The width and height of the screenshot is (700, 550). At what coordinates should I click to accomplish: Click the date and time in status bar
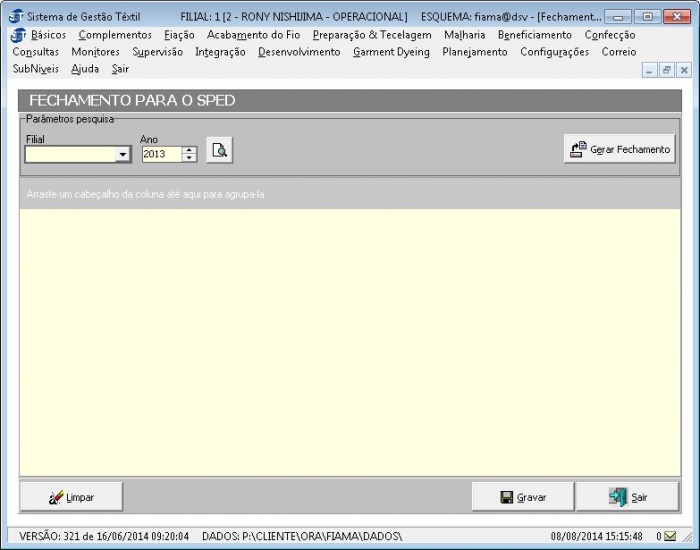tap(596, 536)
